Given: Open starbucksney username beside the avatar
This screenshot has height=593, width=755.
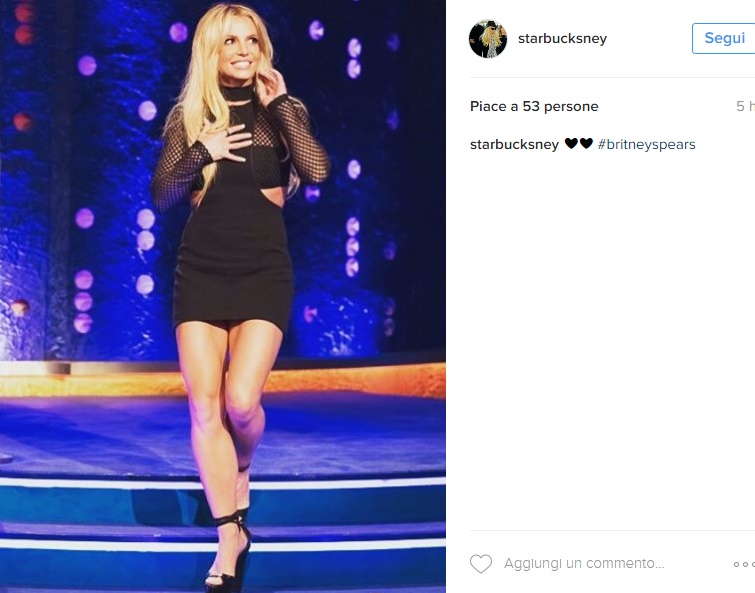Looking at the screenshot, I should point(562,39).
